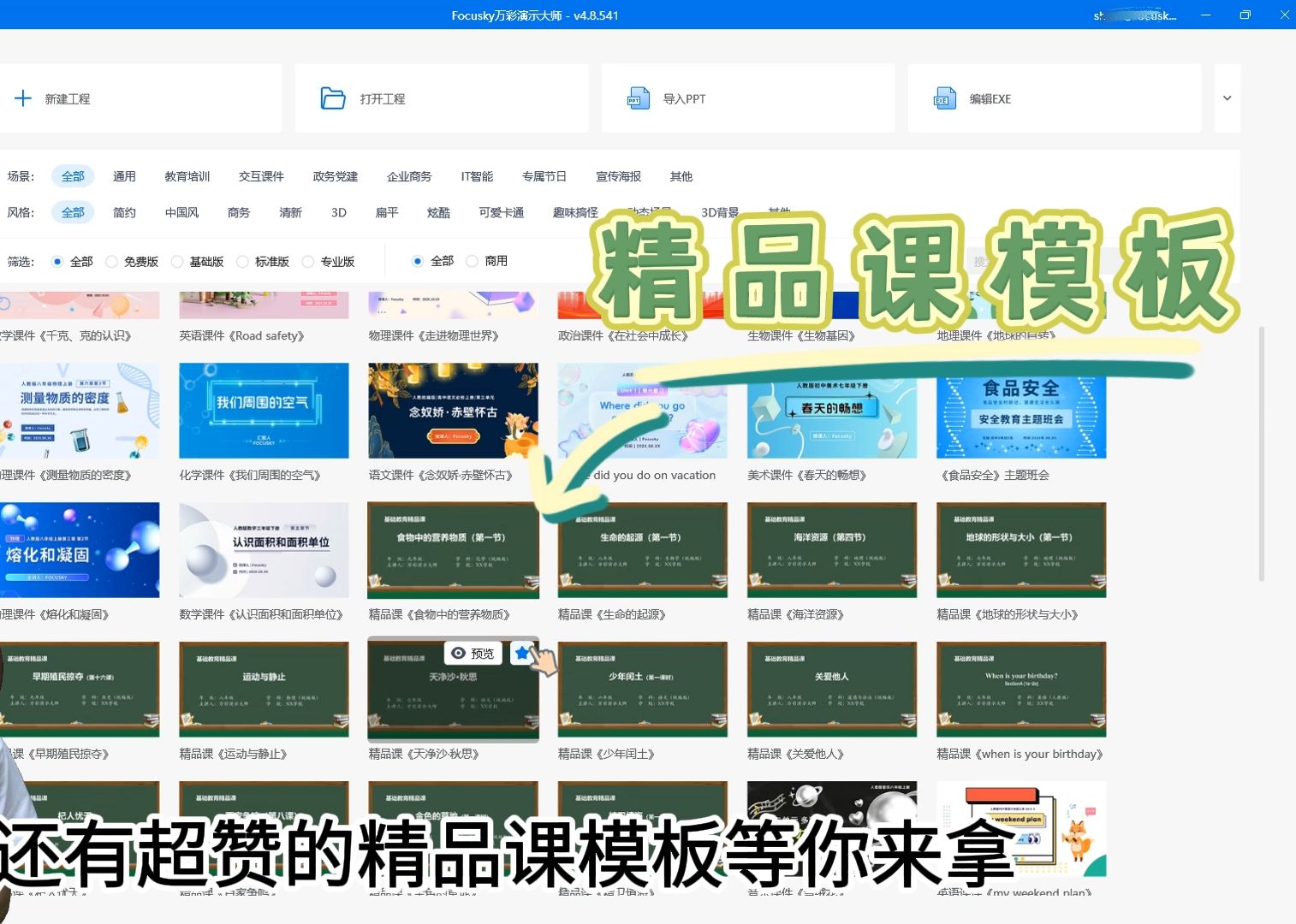
Task: Choose the 专属节日 scene category
Action: point(544,176)
